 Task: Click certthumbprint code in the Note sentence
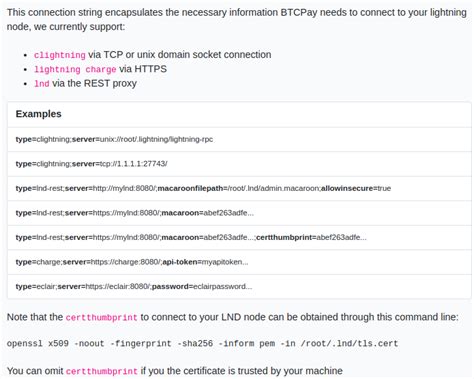(101, 317)
